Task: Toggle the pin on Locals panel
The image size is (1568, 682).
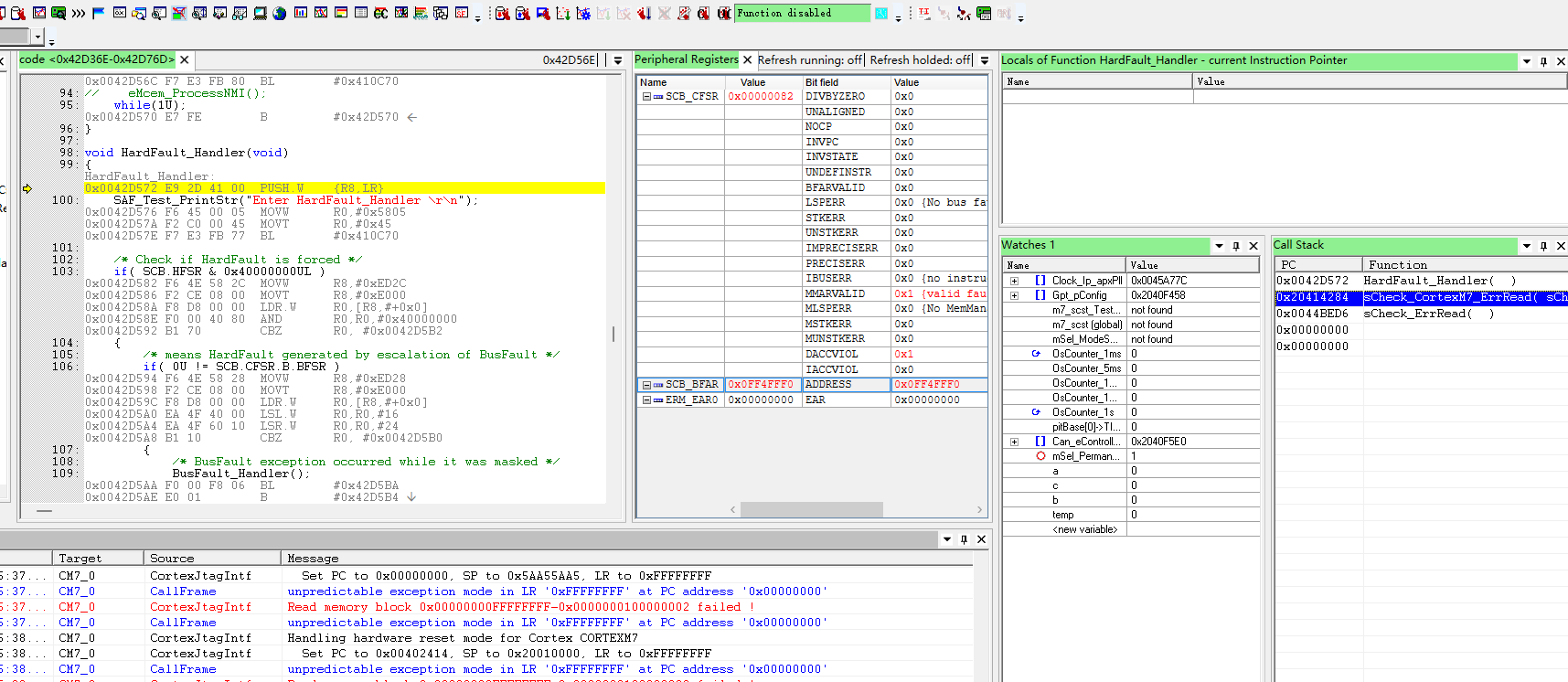Action: click(x=1543, y=61)
